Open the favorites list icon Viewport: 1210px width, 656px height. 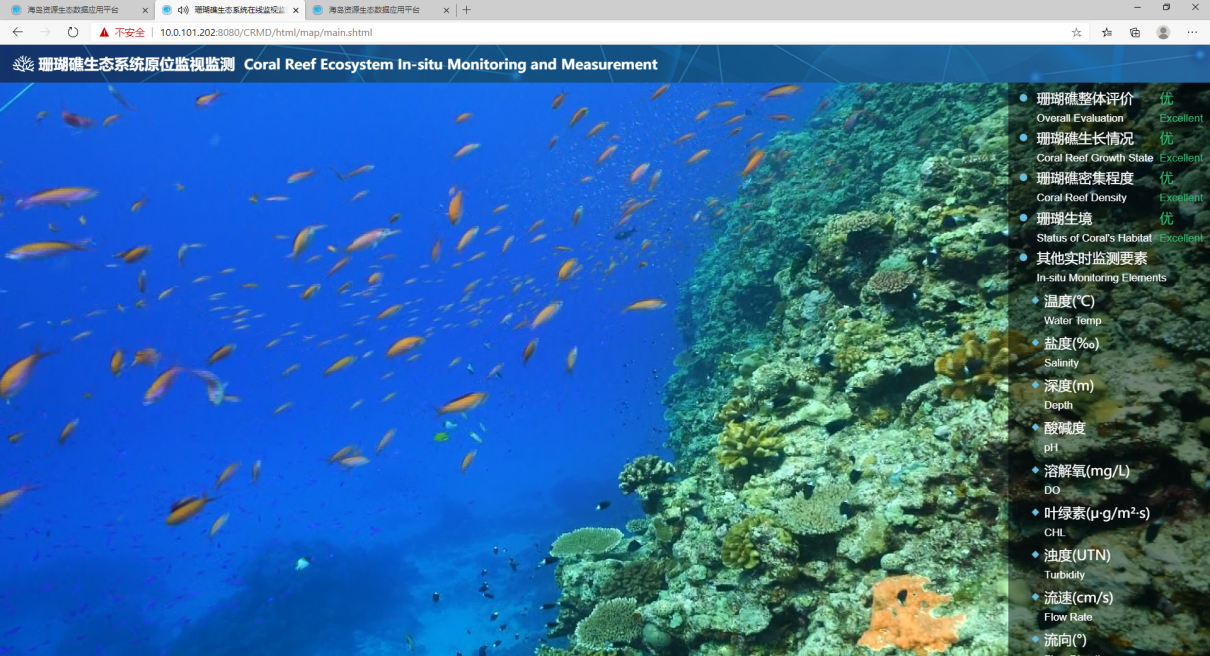pyautogui.click(x=1107, y=32)
